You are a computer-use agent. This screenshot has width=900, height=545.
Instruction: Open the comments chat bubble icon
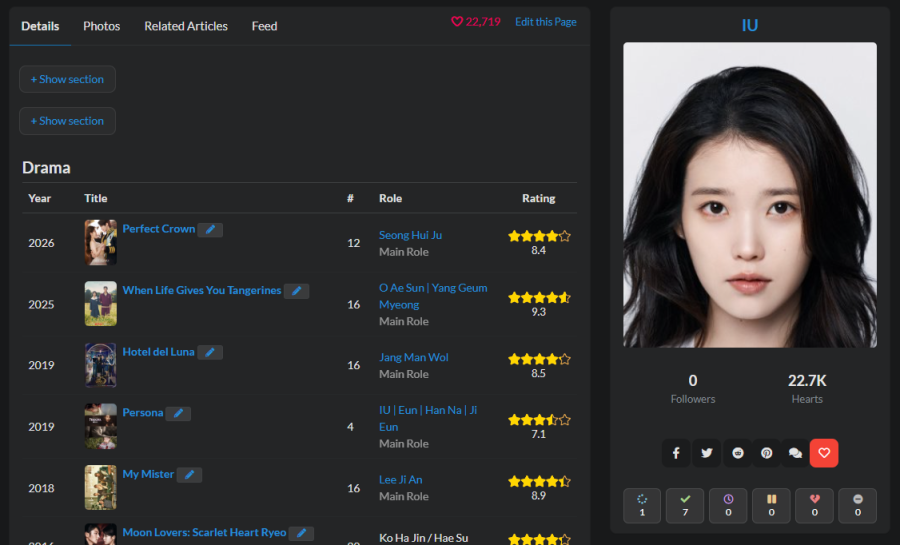click(795, 453)
